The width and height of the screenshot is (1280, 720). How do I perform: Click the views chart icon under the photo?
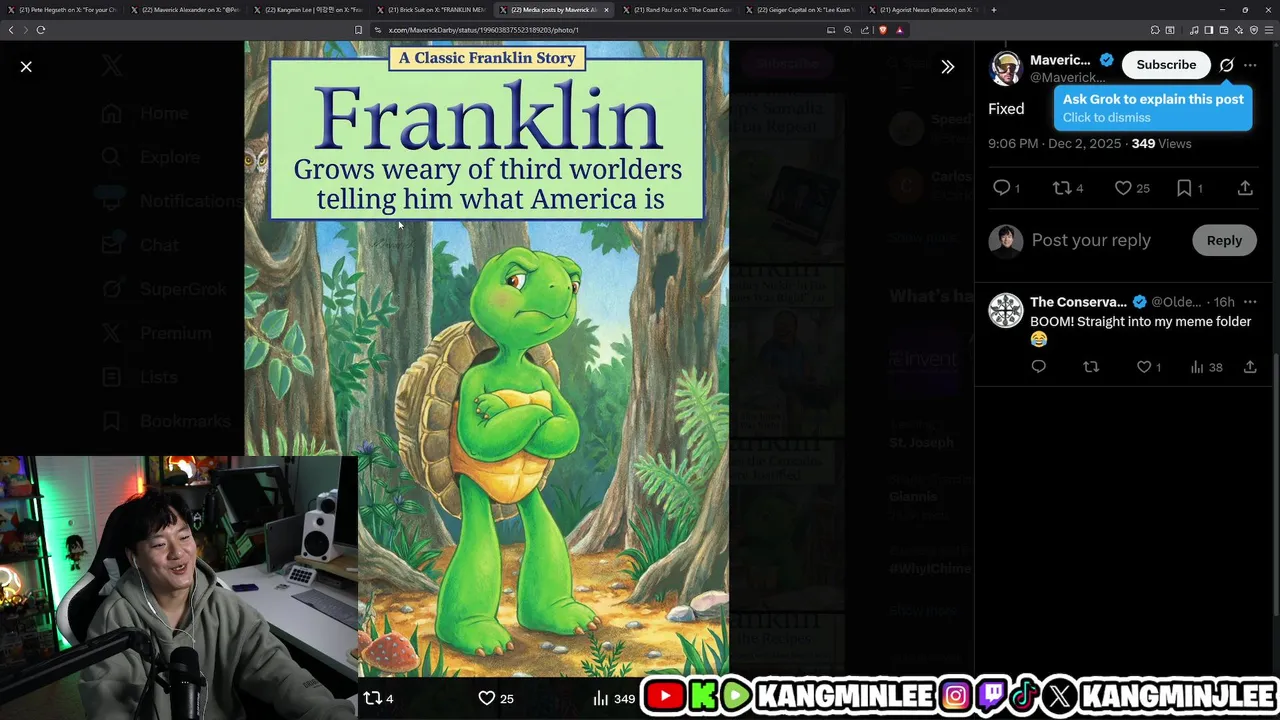click(601, 698)
